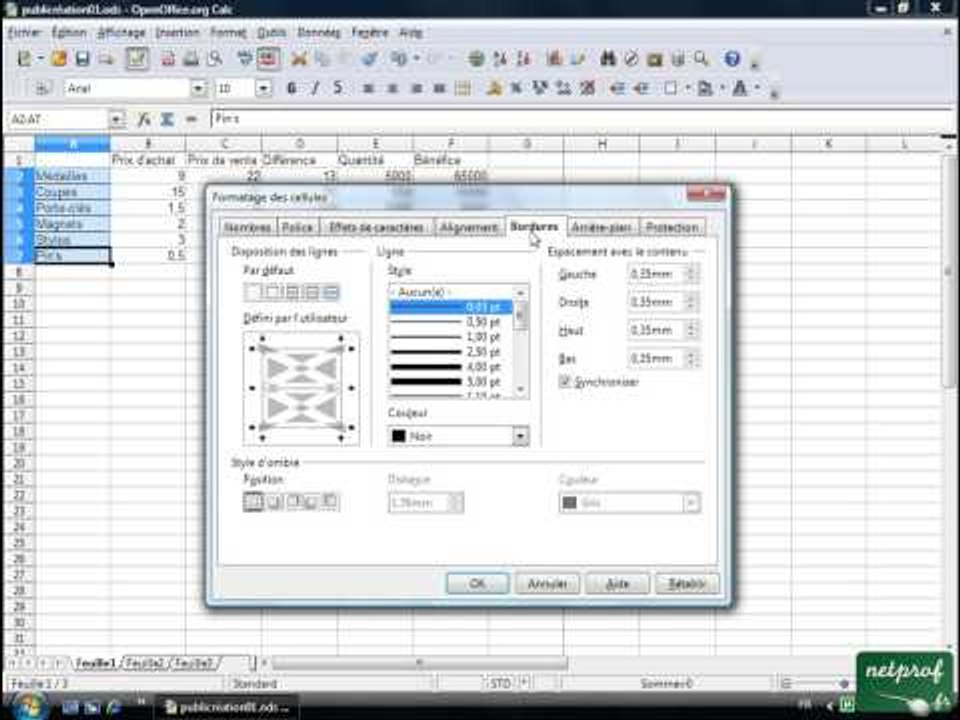The image size is (960, 720).
Task: Select the 2,50 pt line style
Action: [x=451, y=351]
